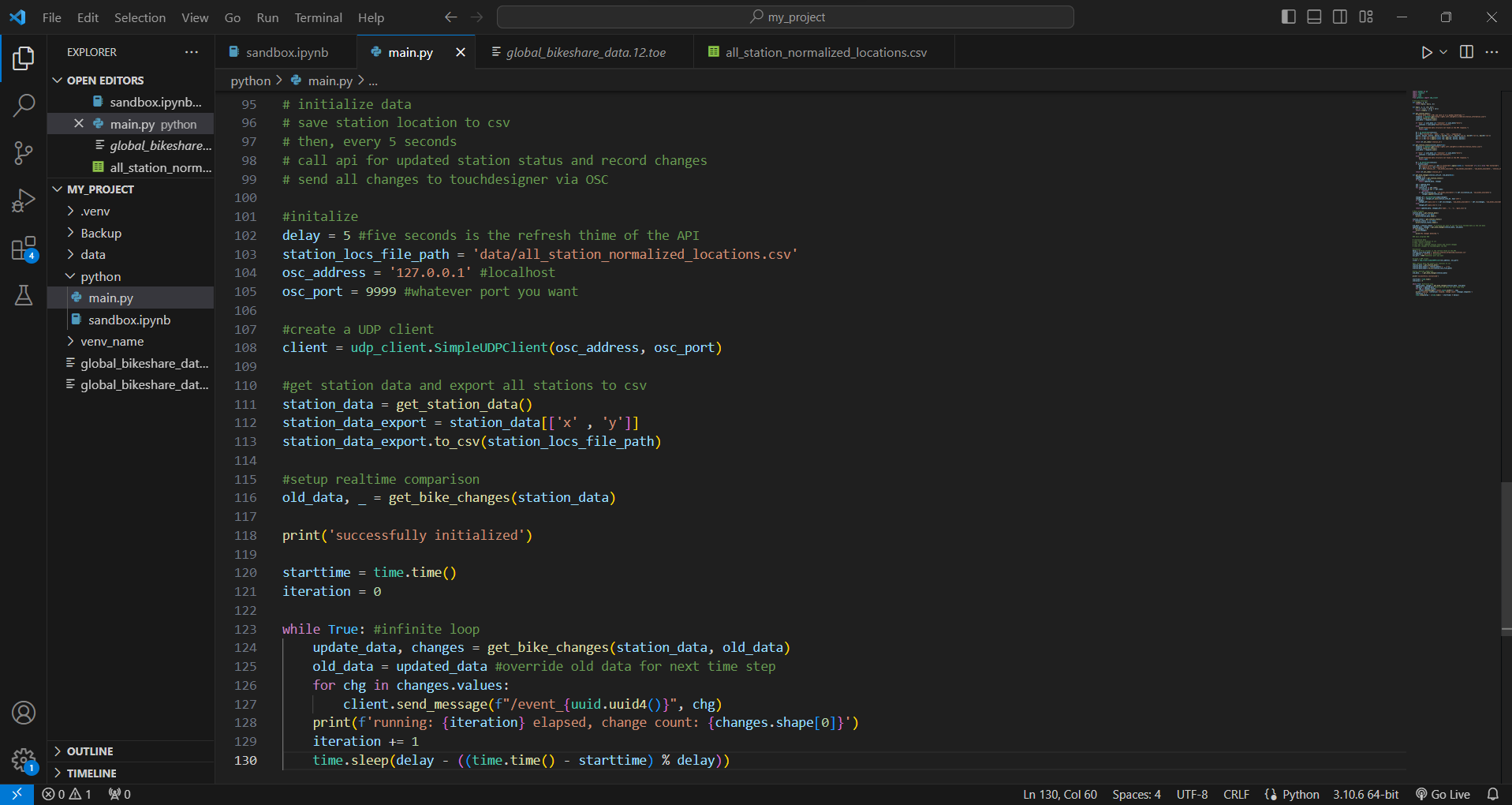Toggle Secondary Side Bar layout button
This screenshot has width=1512, height=805.
[x=1340, y=17]
